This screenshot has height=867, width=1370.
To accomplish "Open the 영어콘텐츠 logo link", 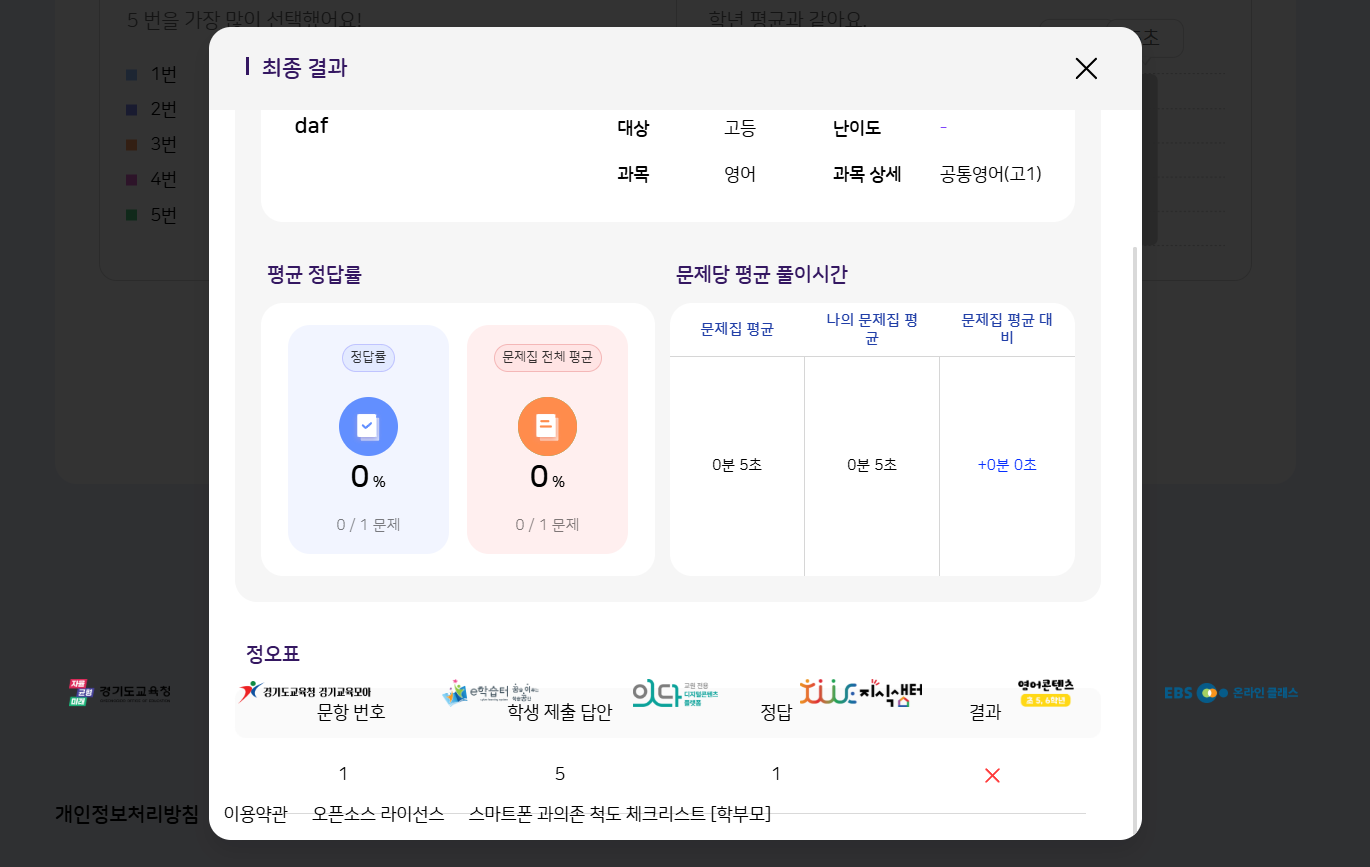I will click(x=1045, y=692).
